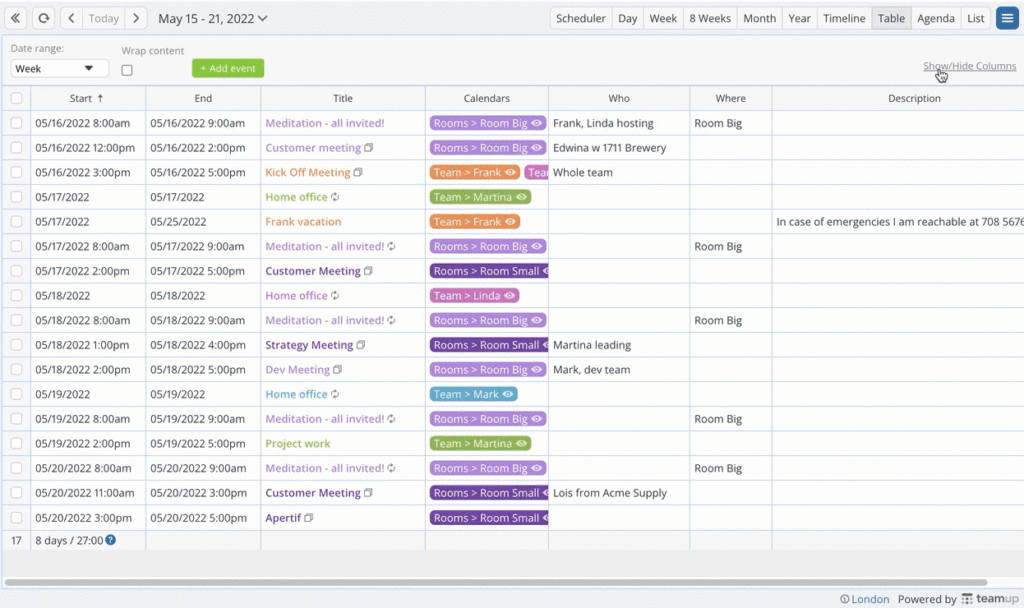Click copy icon next to Apertif
This screenshot has height=608, width=1024.
pos(309,518)
